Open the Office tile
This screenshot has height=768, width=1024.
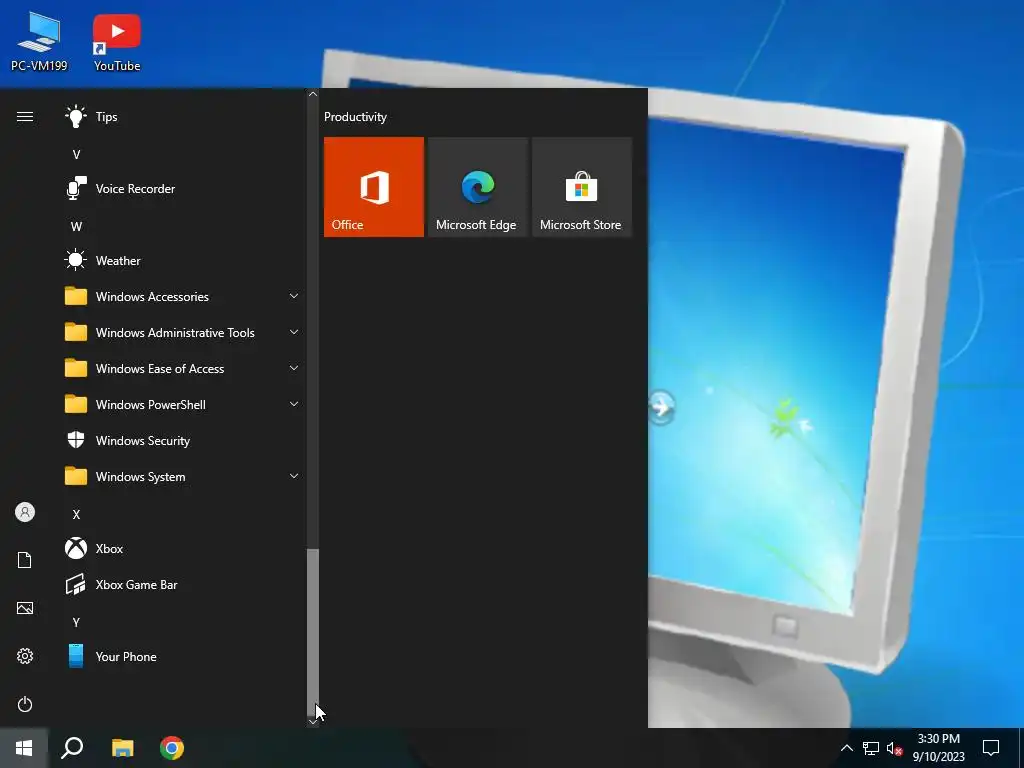click(374, 187)
